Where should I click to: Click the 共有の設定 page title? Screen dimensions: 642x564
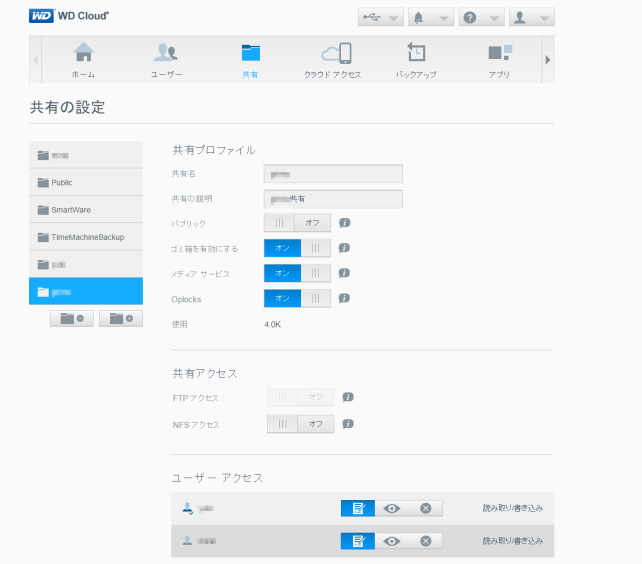point(68,107)
